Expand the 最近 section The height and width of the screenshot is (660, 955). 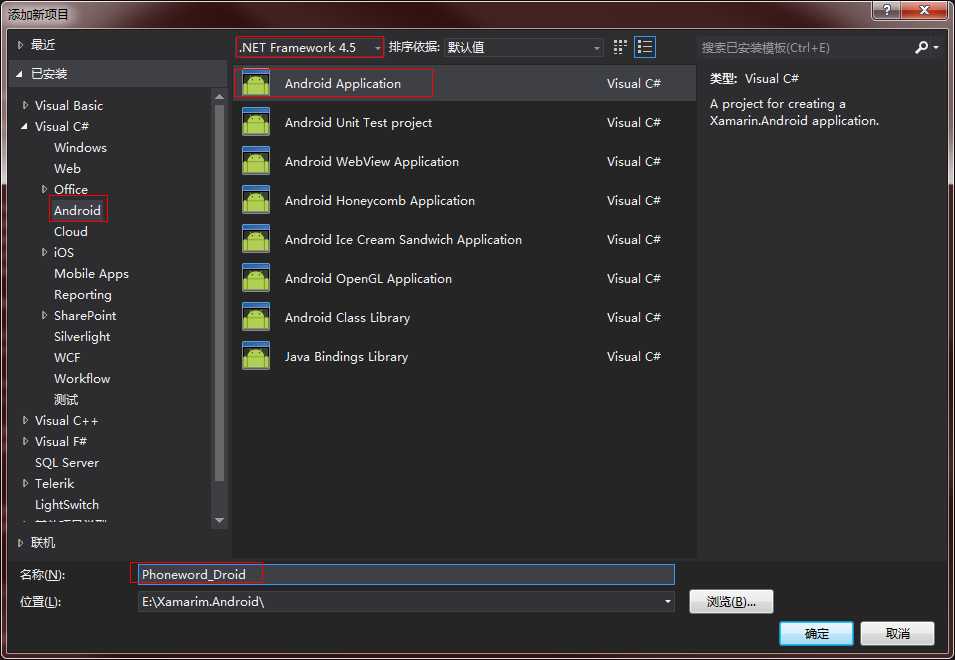[x=20, y=45]
